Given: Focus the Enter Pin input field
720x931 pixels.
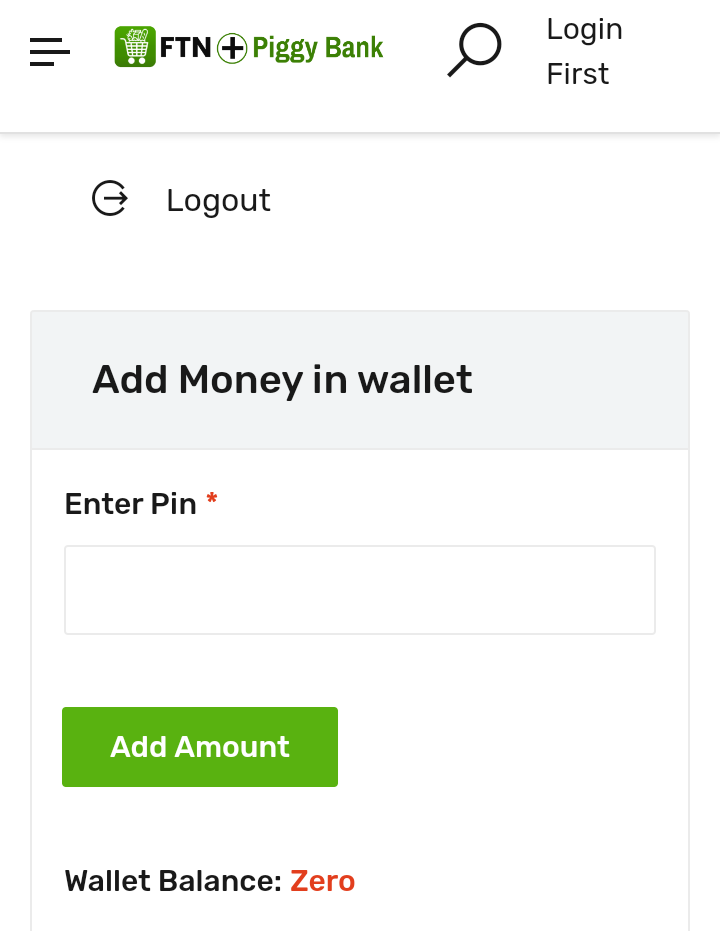Looking at the screenshot, I should 360,590.
